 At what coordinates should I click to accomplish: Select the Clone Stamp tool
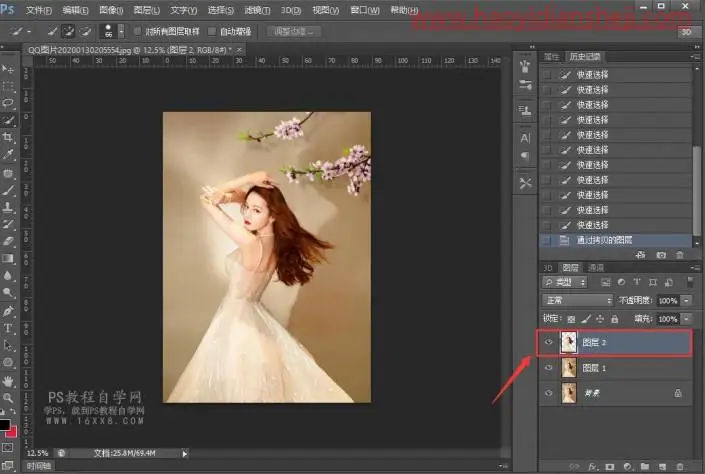[x=8, y=207]
